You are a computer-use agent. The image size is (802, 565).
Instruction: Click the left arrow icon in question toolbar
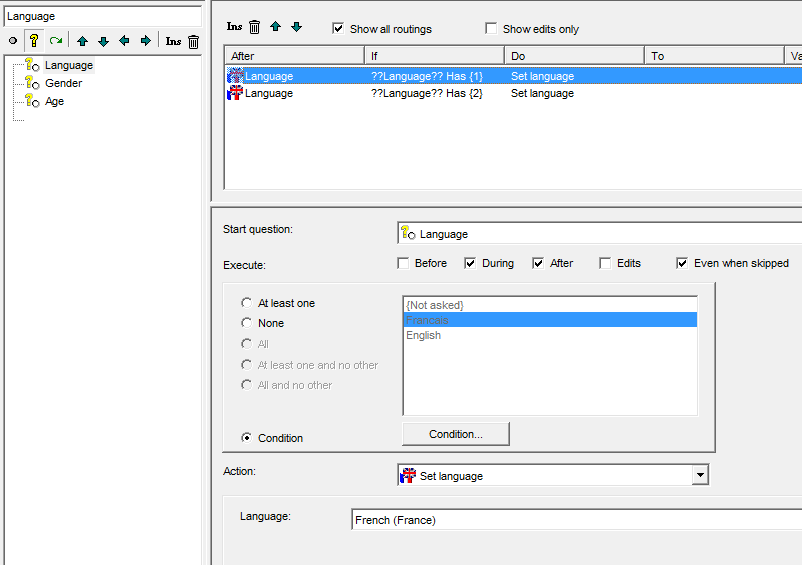click(x=124, y=41)
